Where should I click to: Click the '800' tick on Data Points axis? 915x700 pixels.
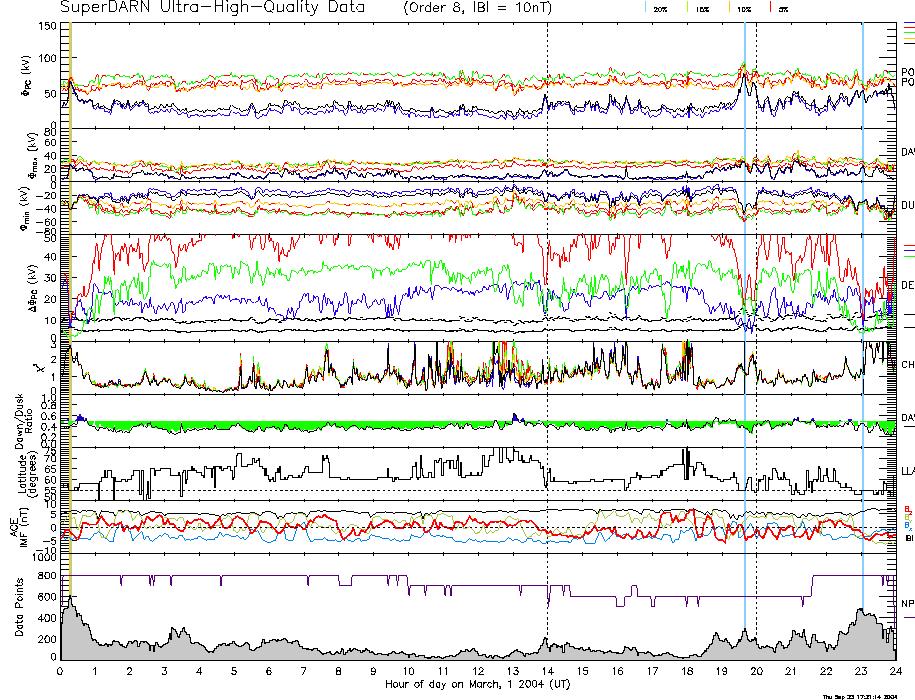point(47,576)
